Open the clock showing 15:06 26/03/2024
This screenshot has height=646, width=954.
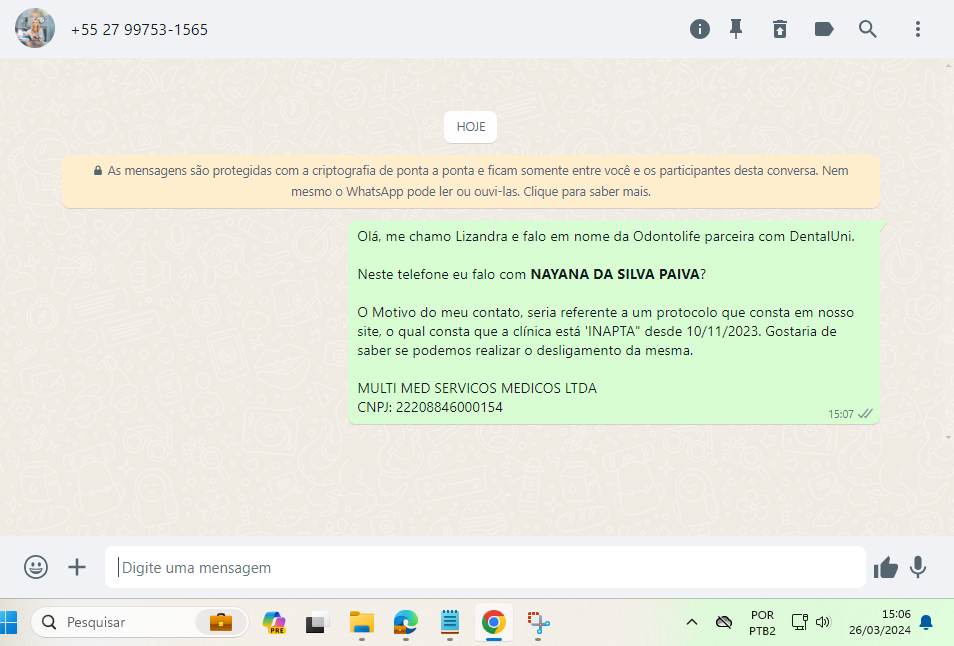(x=880, y=622)
